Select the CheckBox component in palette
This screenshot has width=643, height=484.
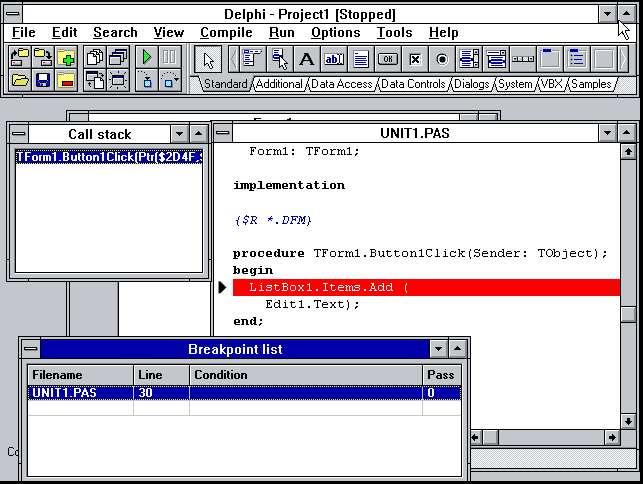click(x=415, y=58)
